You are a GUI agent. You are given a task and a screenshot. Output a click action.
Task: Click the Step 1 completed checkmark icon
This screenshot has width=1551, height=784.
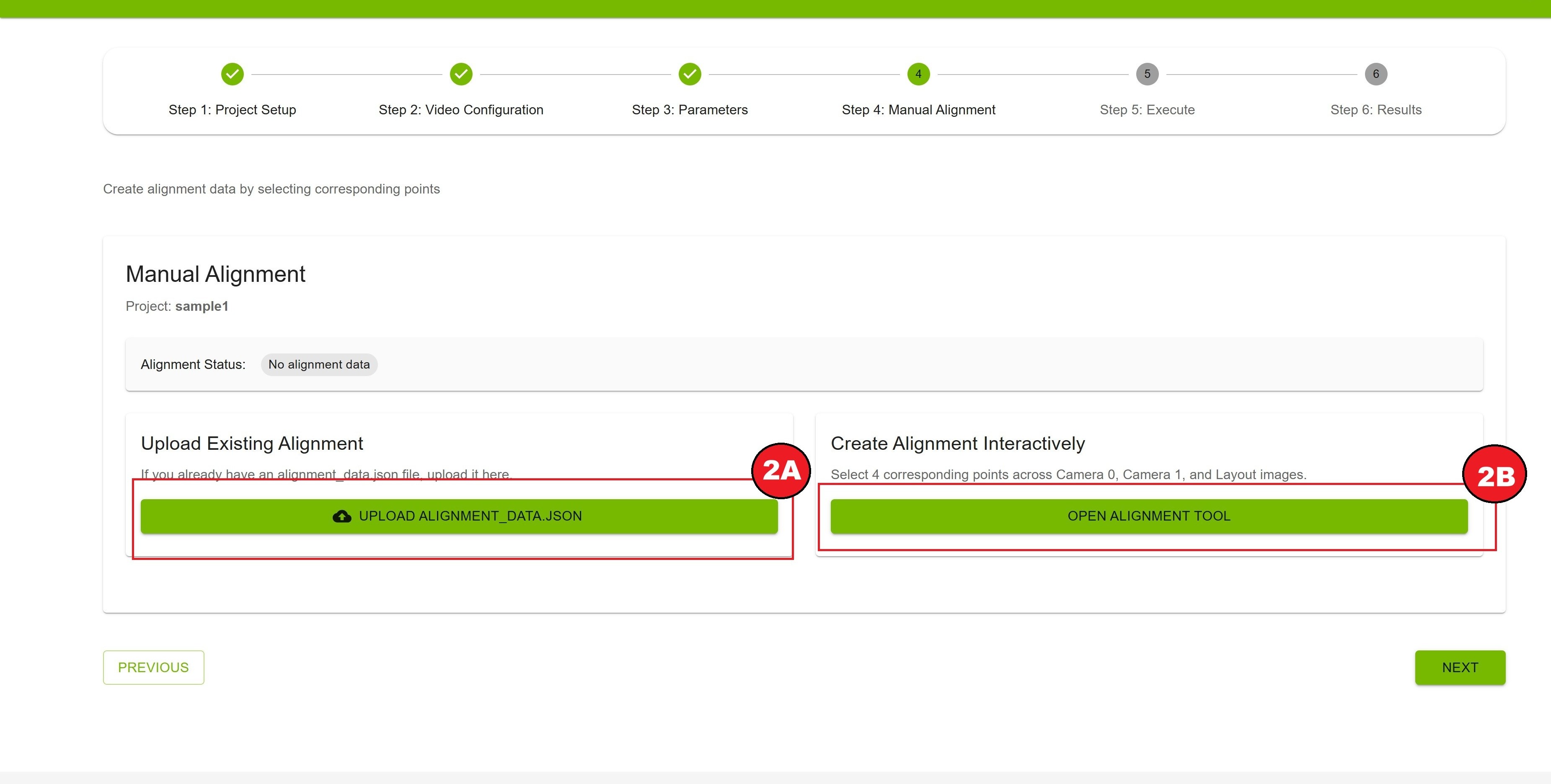coord(233,74)
